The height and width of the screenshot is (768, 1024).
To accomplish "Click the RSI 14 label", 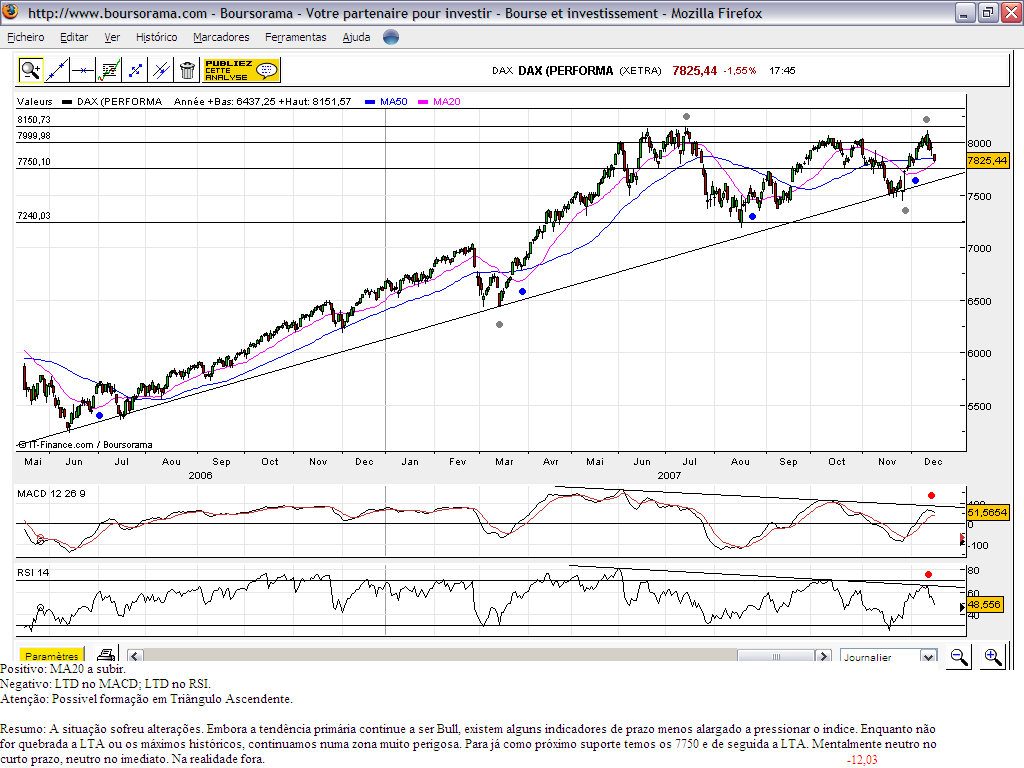I will 33,573.
